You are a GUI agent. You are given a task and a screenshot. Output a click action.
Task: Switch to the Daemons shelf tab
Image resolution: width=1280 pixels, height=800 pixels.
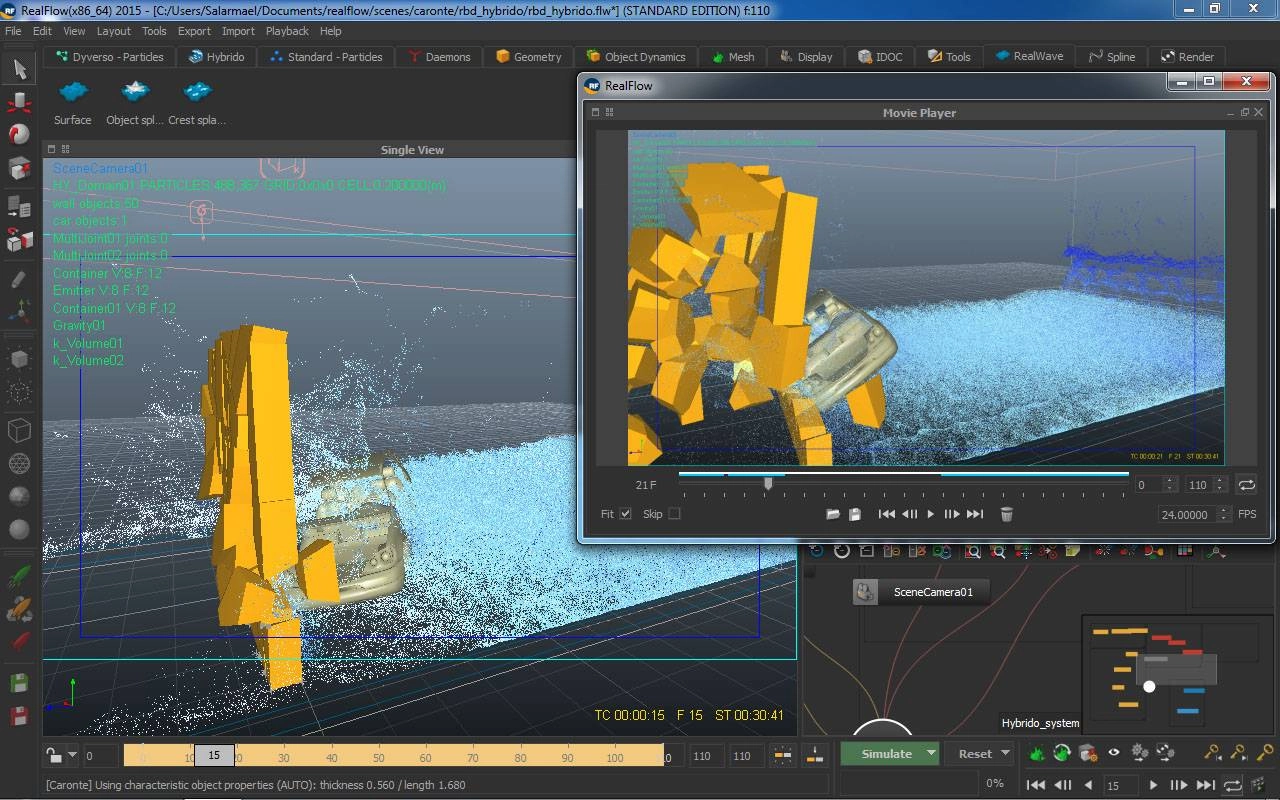[439, 57]
